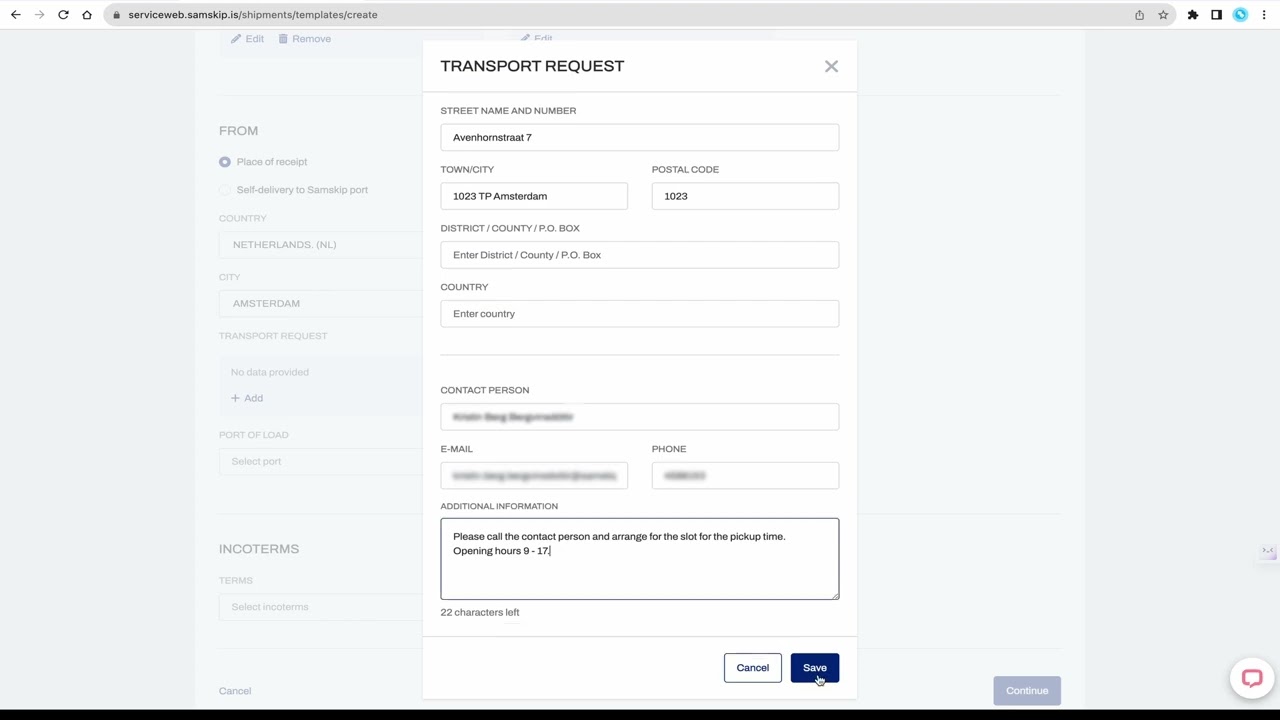Click the Phone input field

point(745,476)
